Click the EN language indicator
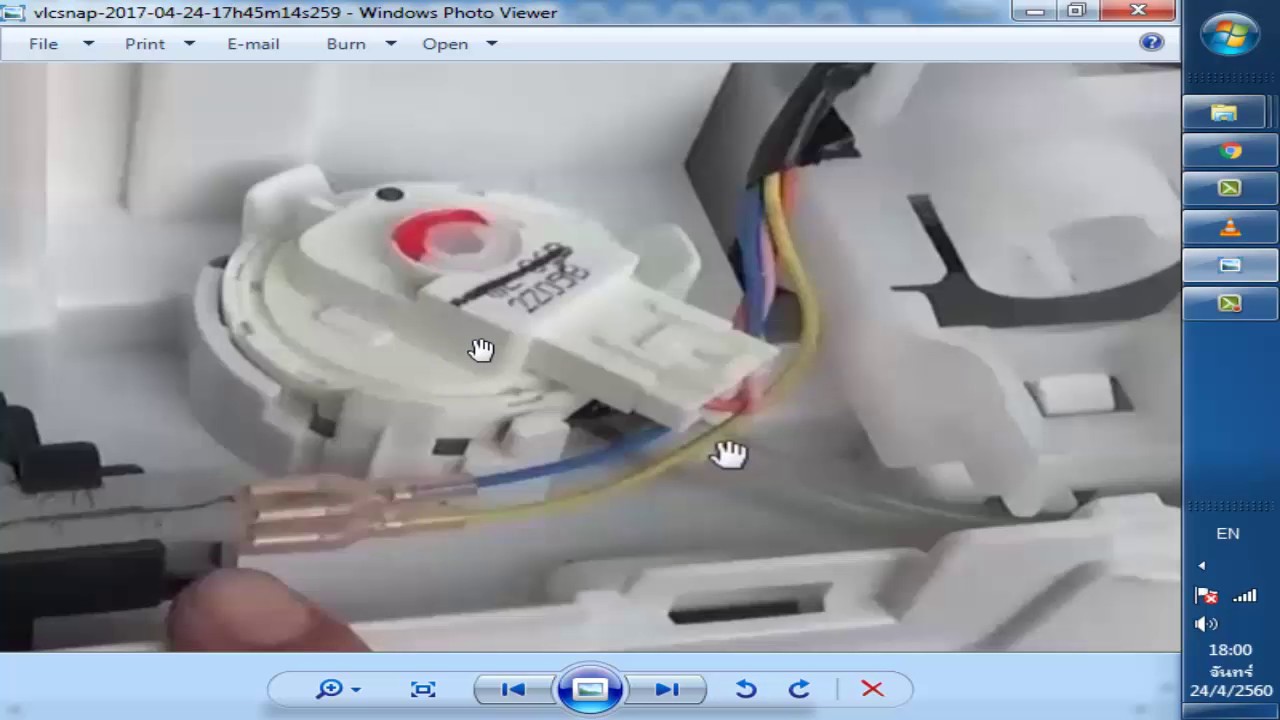Viewport: 1280px width, 720px height. 1228,533
